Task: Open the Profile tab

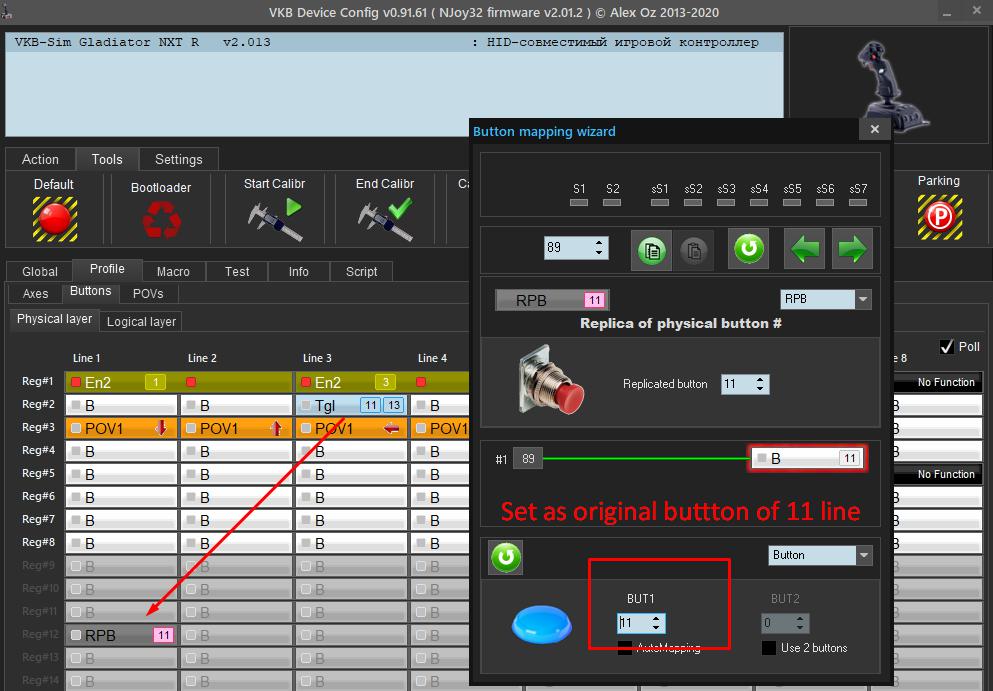Action: pyautogui.click(x=107, y=269)
